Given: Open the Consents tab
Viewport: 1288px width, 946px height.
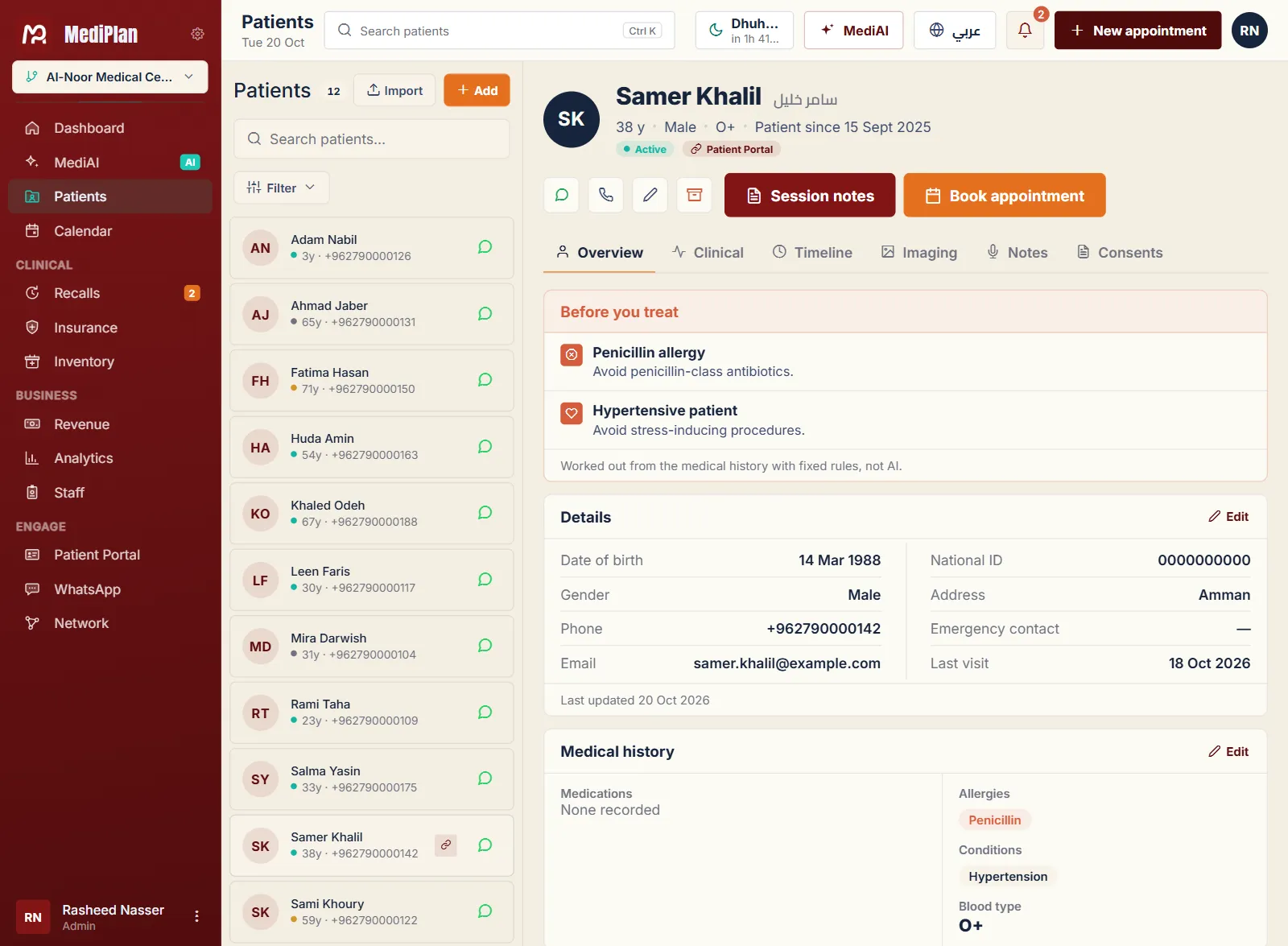Looking at the screenshot, I should coord(1120,253).
